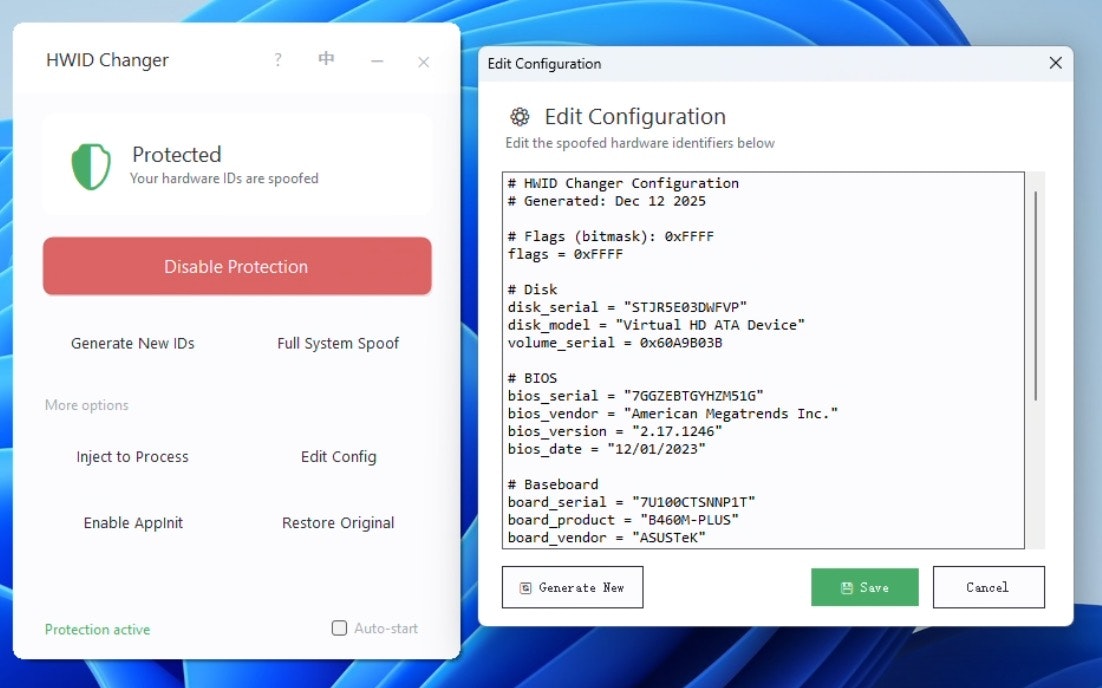
Task: Click Generate New in the dialog
Action: pos(572,587)
